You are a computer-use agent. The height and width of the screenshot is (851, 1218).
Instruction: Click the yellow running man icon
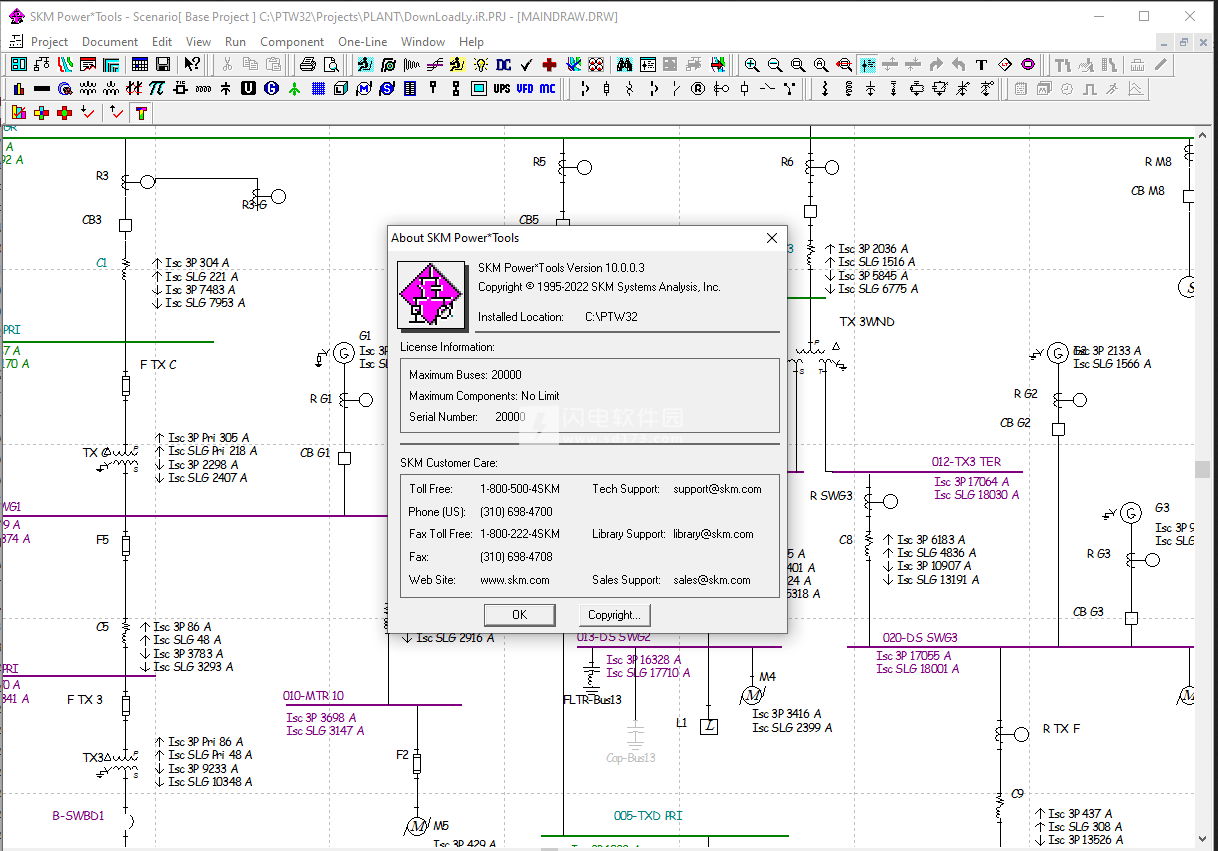[456, 64]
